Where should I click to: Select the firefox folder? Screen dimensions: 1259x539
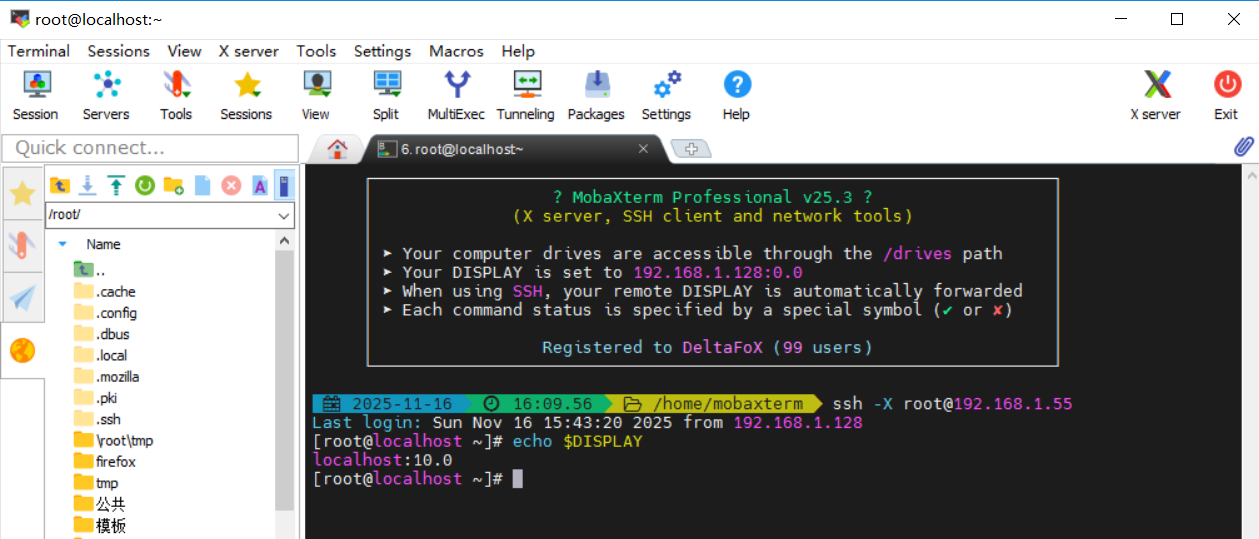click(x=104, y=462)
